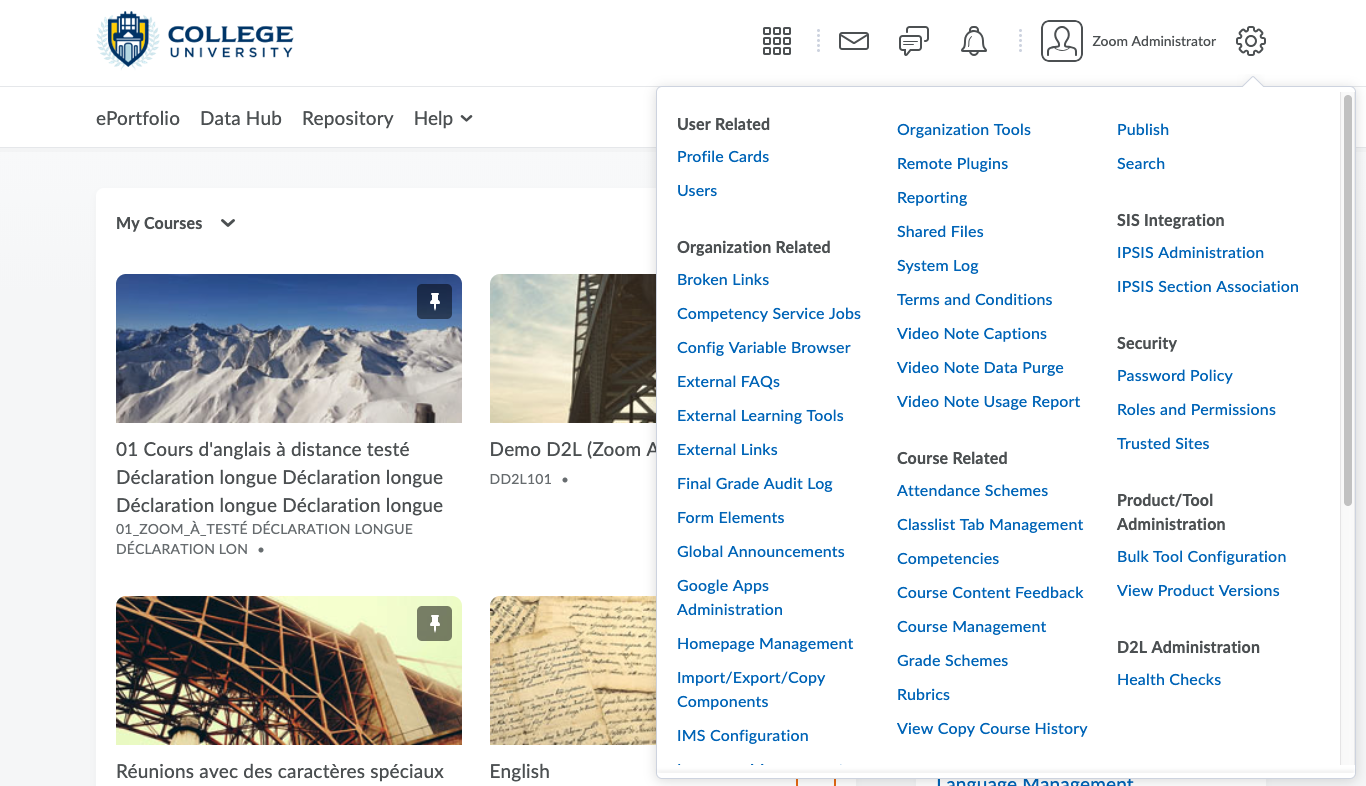Open Video Note Data Purge

coord(980,368)
